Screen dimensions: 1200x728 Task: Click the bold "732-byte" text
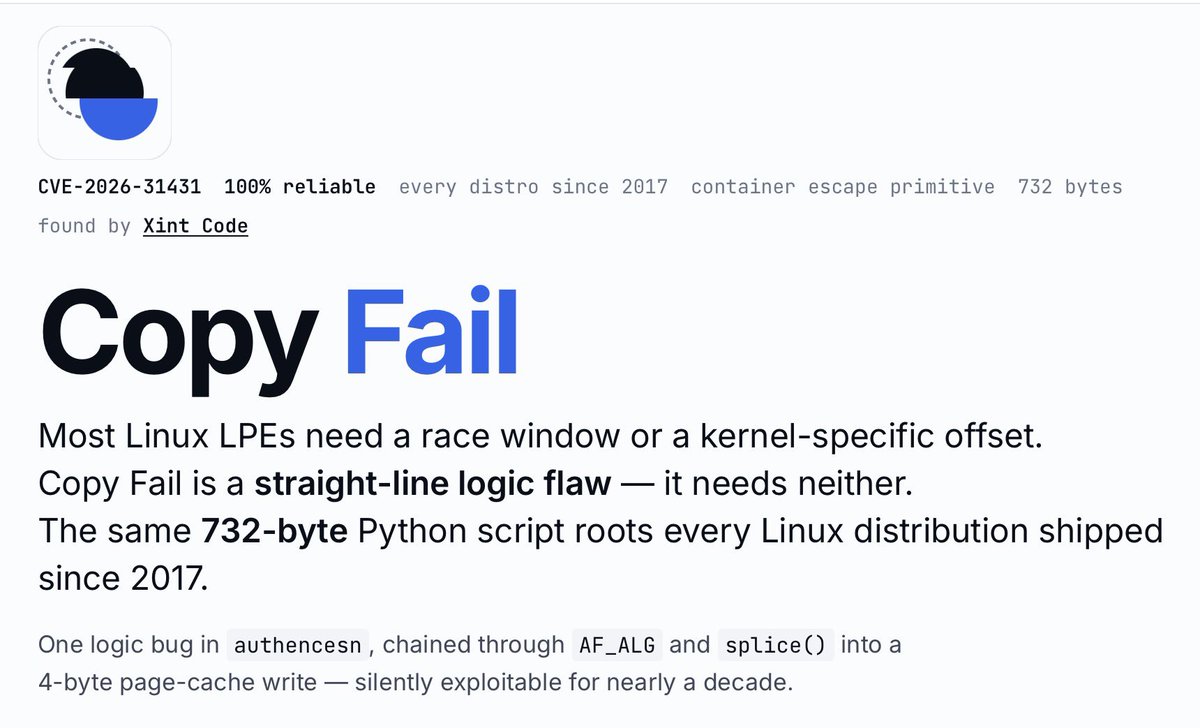274,531
